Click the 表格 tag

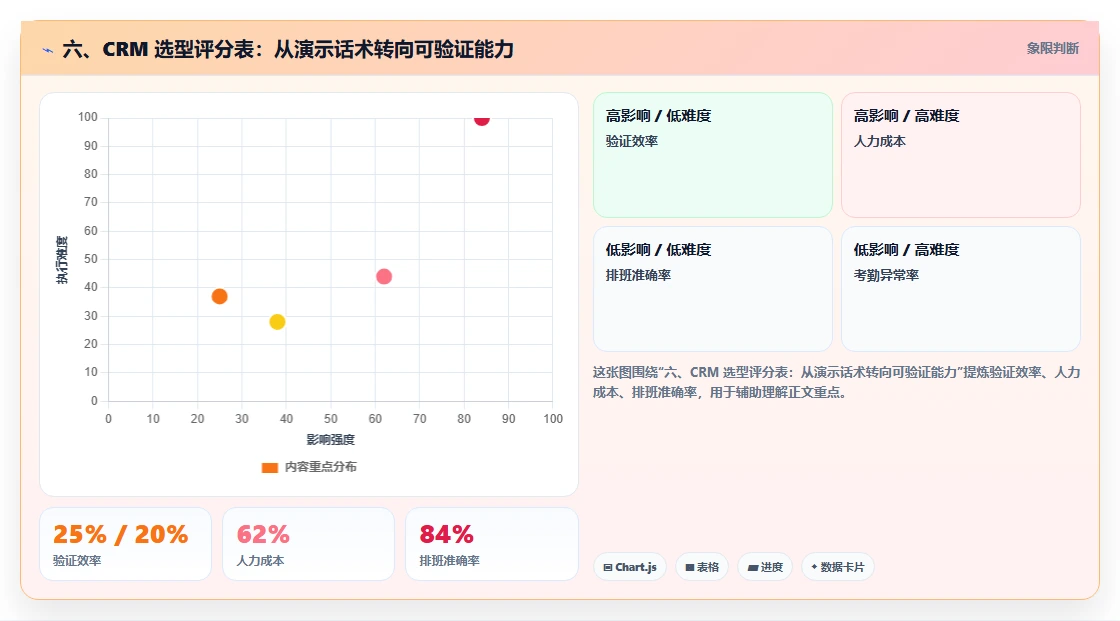(x=702, y=567)
